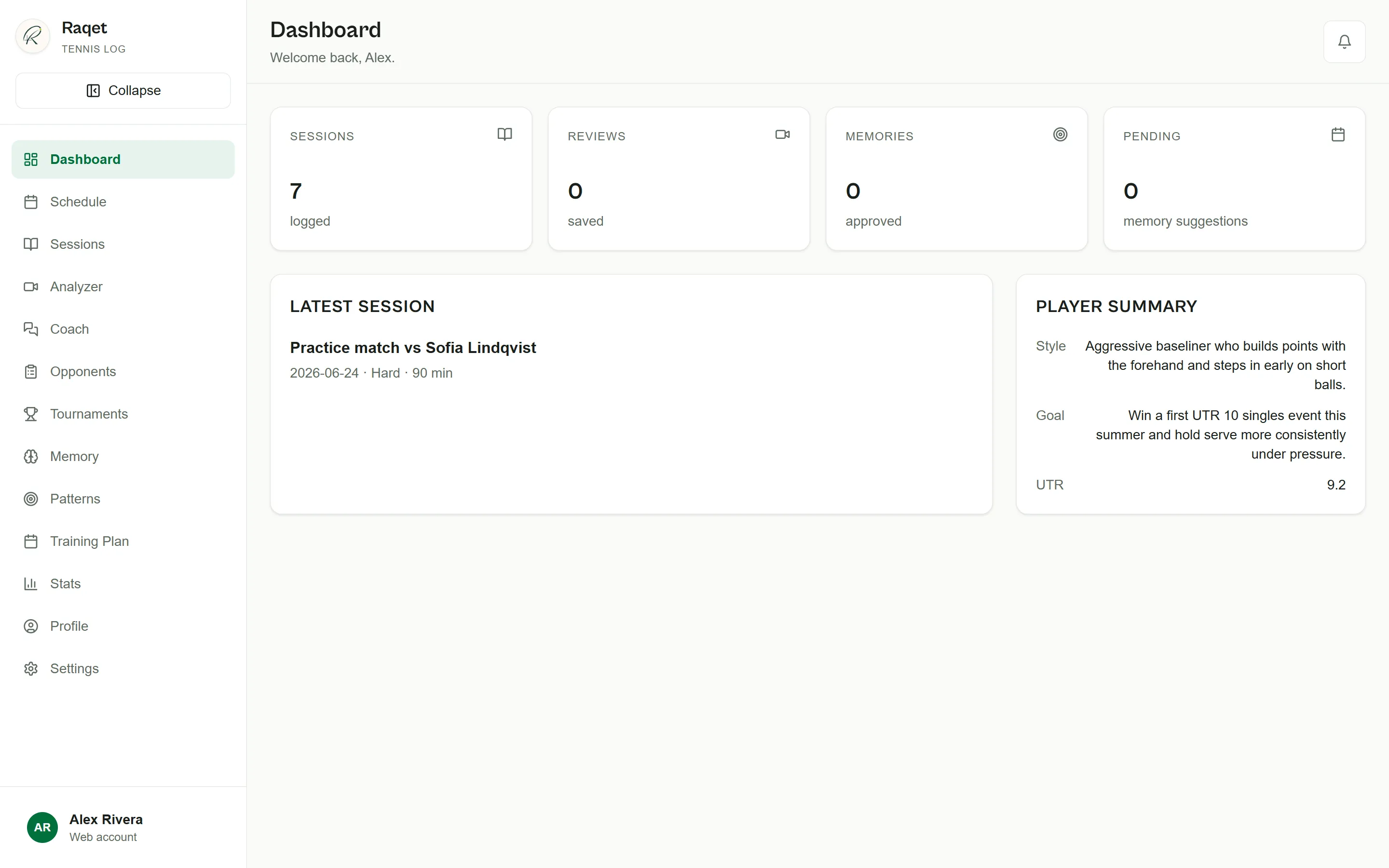Click the Collapse panel icon
1389x868 pixels.
click(93, 91)
